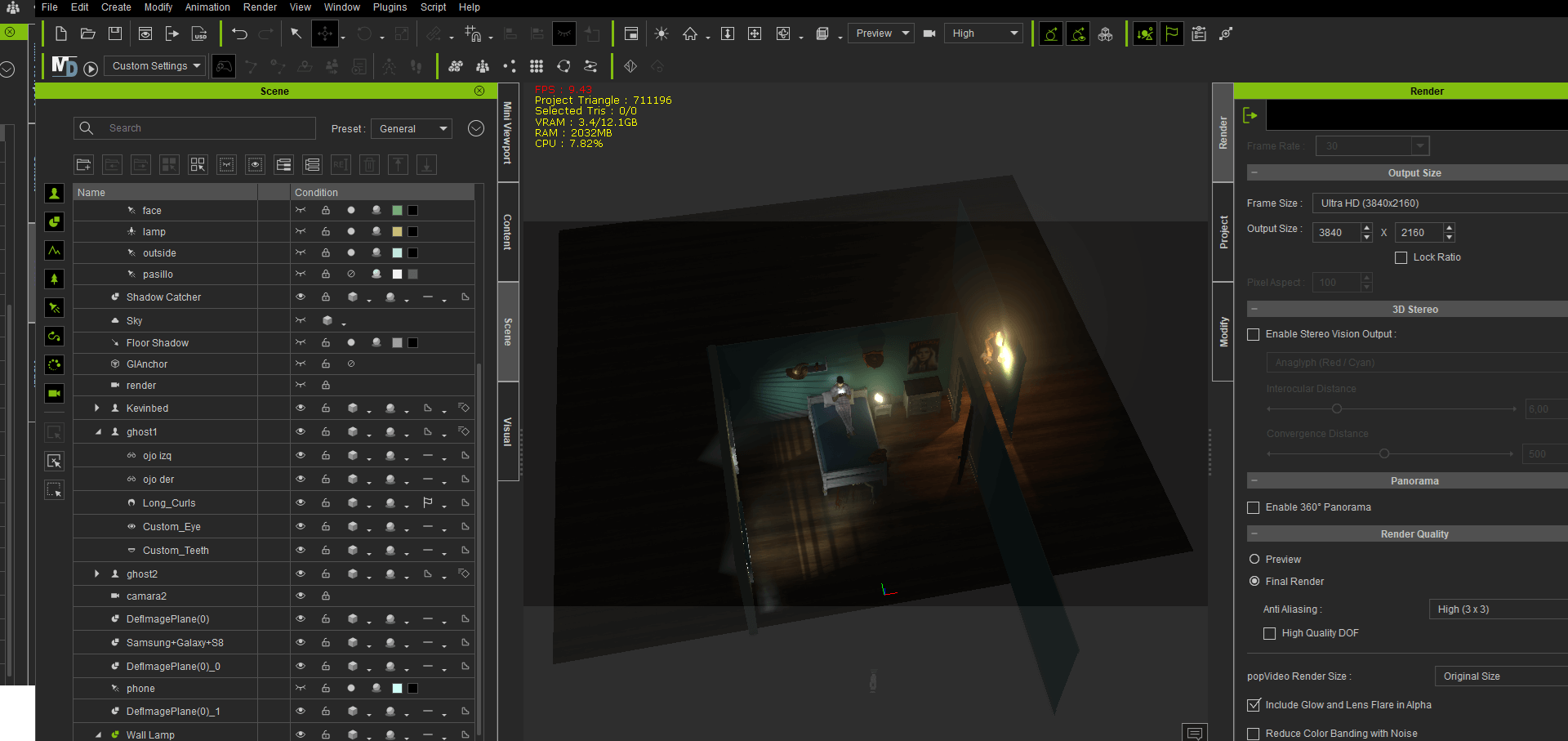Open the Animation menu
Image resolution: width=1568 pixels, height=741 pixels.
click(x=207, y=7)
